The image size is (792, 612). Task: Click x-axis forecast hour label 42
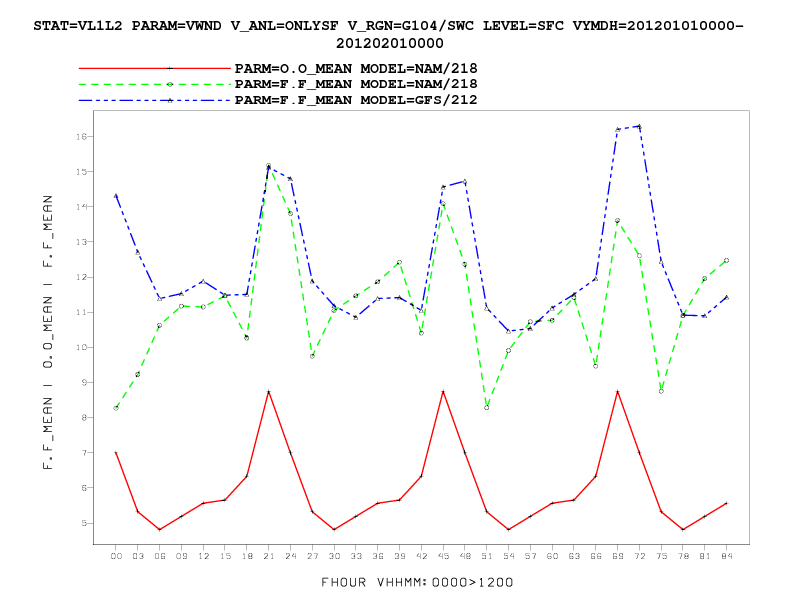click(421, 556)
